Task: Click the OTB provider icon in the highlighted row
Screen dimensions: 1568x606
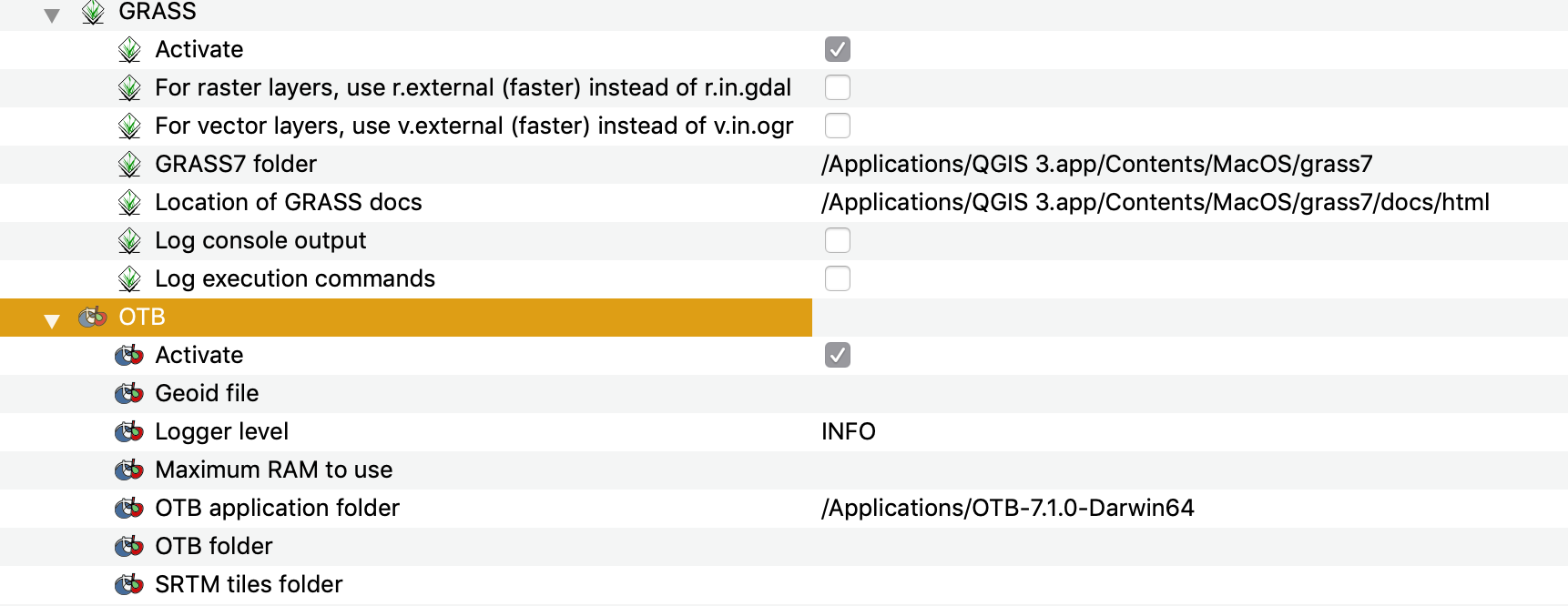Action: (x=94, y=317)
